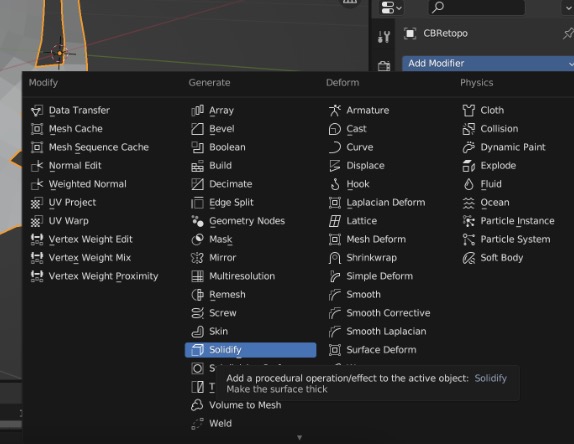Click the Geometry Nodes icon
This screenshot has width=574, height=444.
(x=197, y=221)
